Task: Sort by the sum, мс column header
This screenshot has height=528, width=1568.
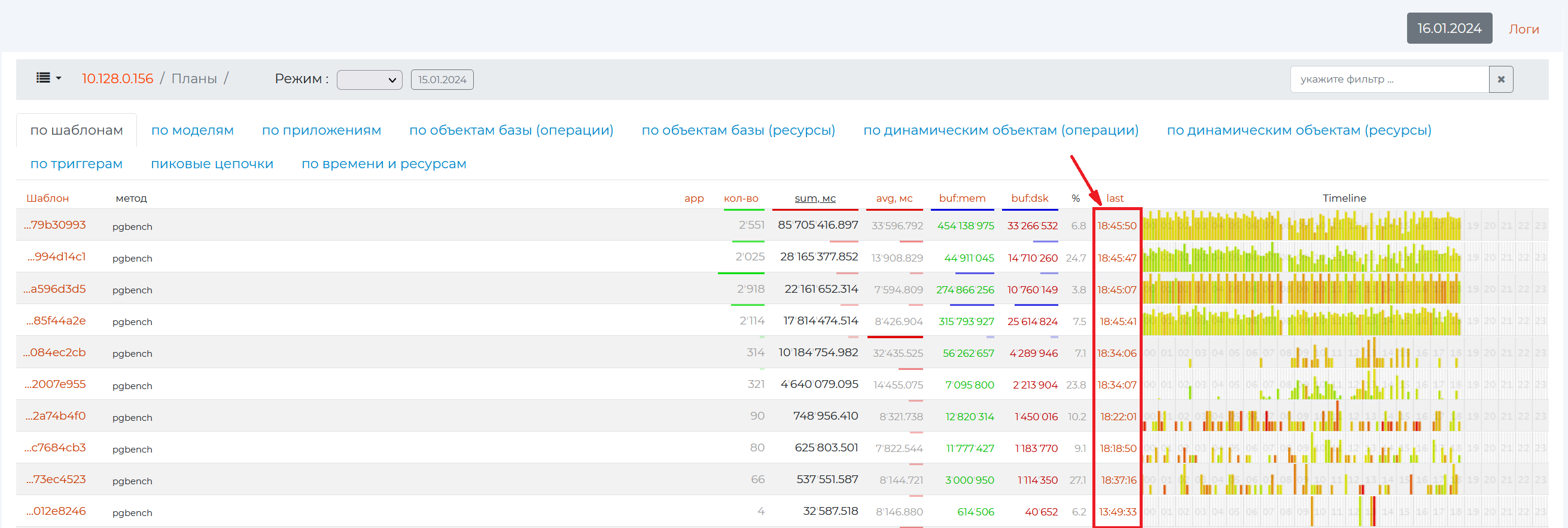Action: [814, 199]
